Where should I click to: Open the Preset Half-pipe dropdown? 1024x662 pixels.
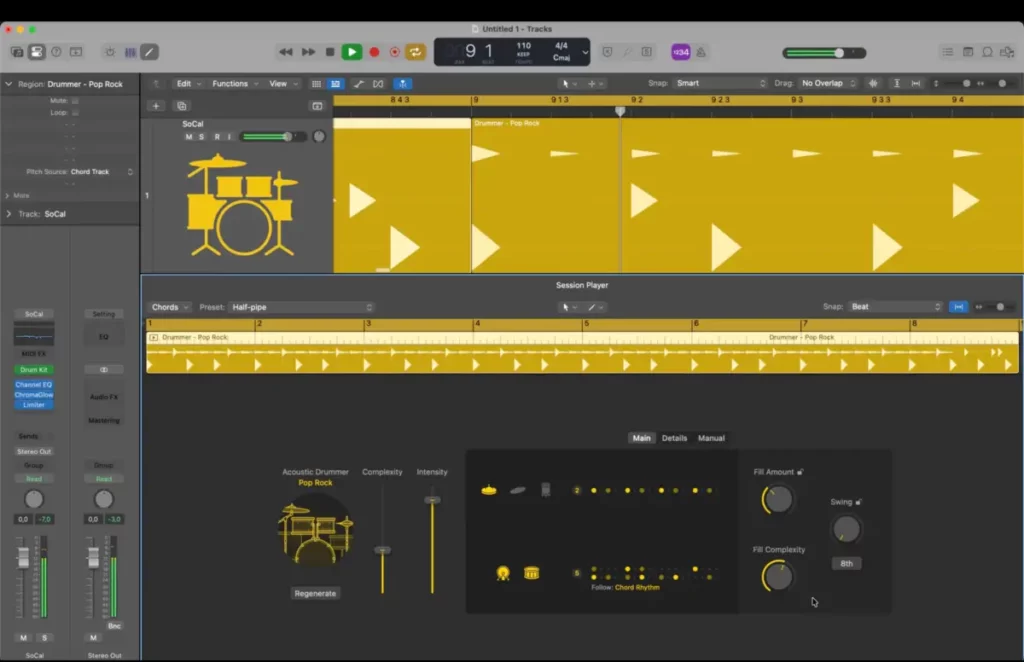click(x=300, y=307)
